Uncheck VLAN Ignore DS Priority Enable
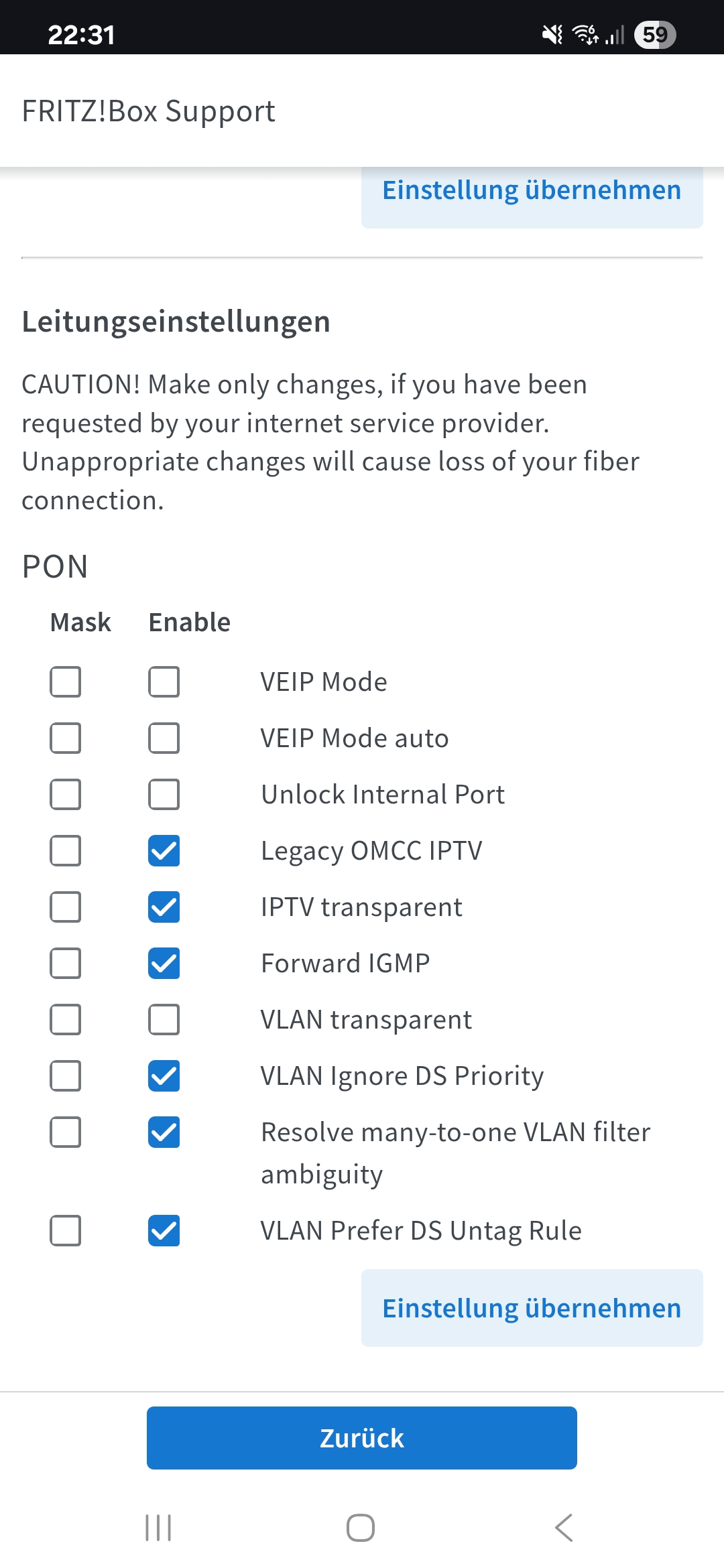 tap(164, 1076)
